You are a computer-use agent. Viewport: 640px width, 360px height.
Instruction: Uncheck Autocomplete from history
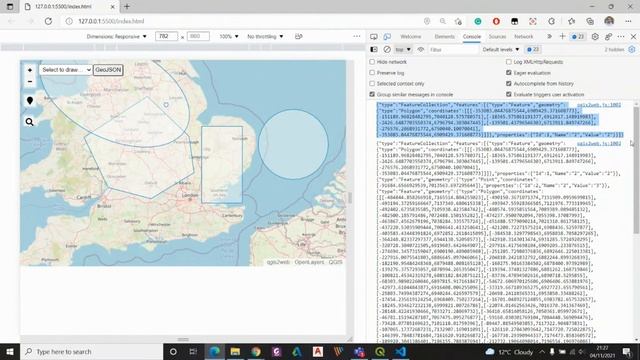[509, 83]
